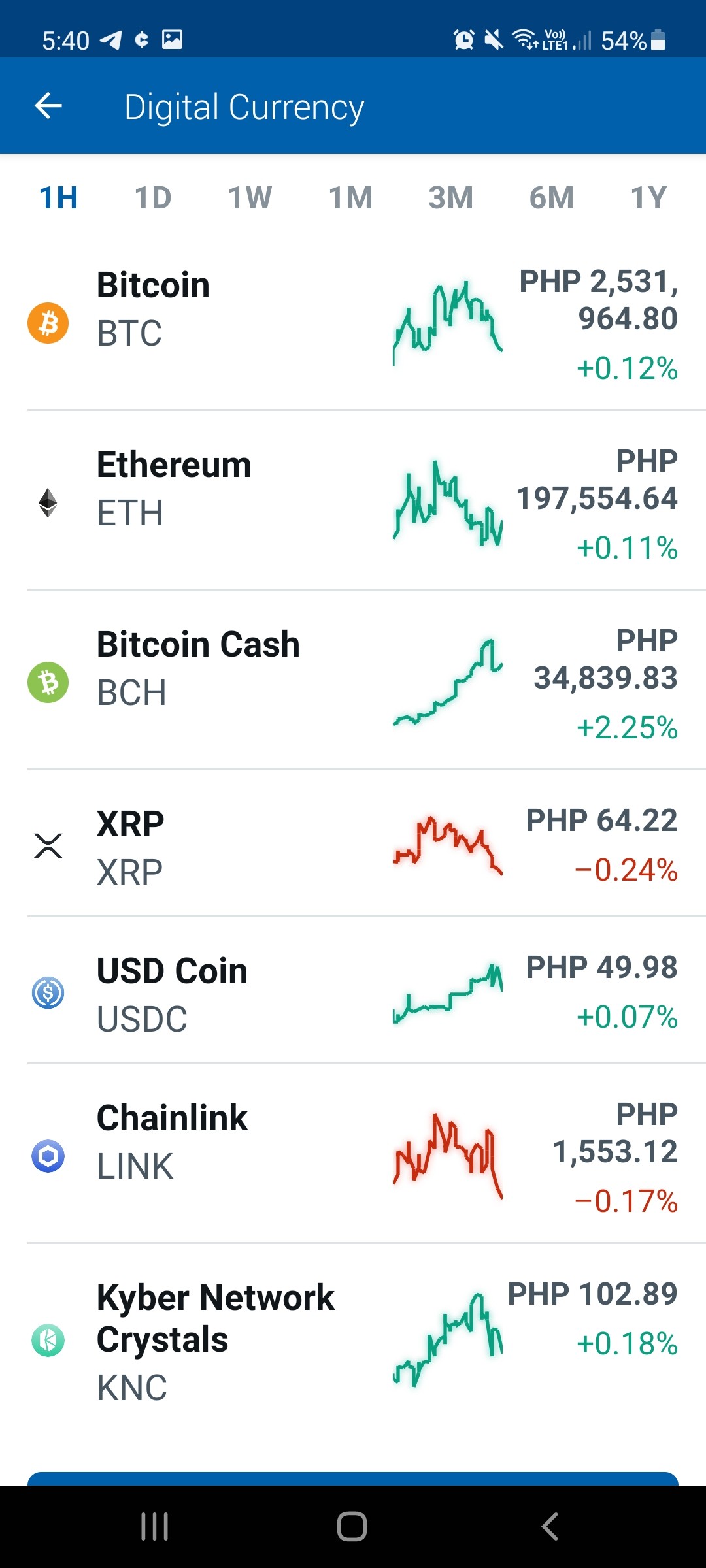This screenshot has height=1568, width=706.
Task: Tap the orange Bitcoin coin icon
Action: coord(48,323)
